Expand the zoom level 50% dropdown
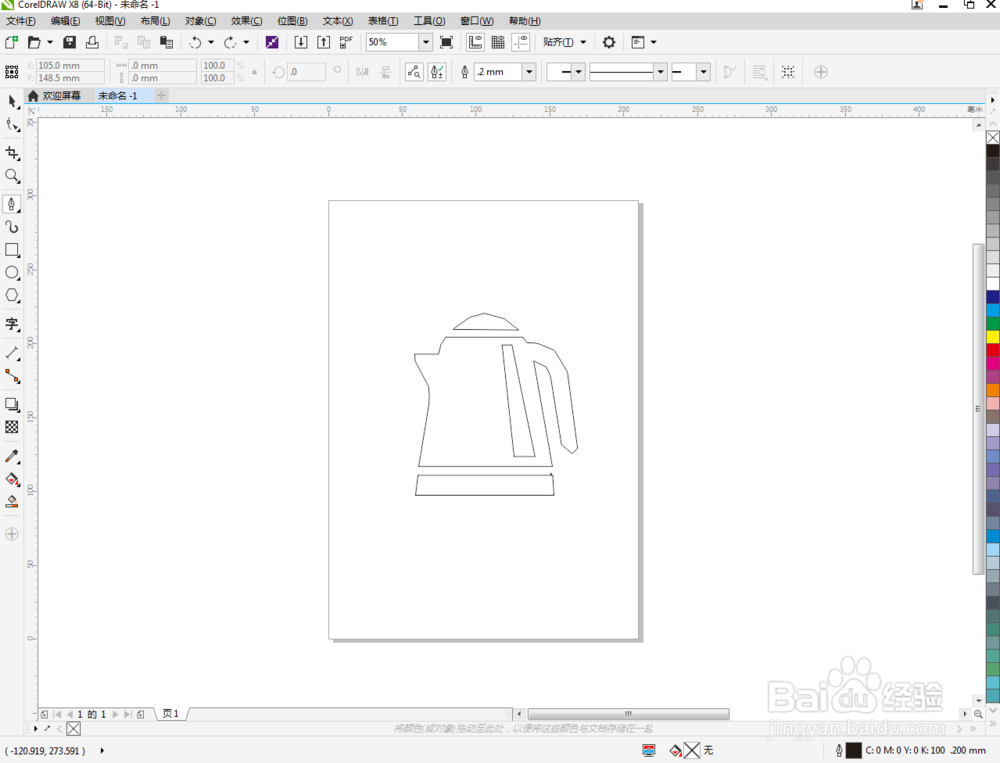The image size is (1000, 763). point(425,42)
